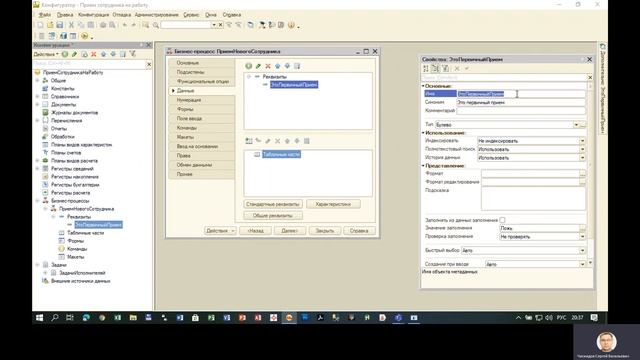Screen dimensions: 640x360
Task: Click Move attribute down icon in business process window
Action: [287, 66]
